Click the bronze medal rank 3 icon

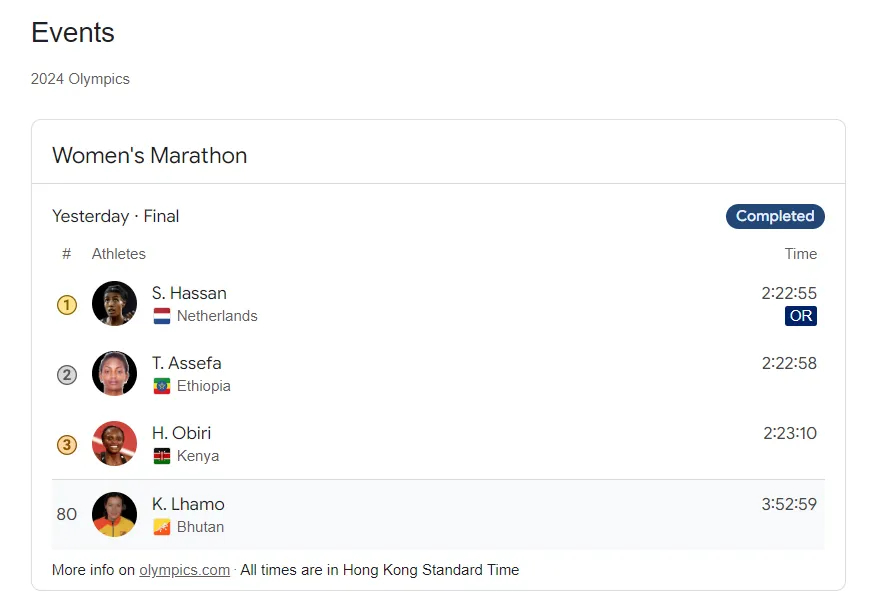(x=67, y=445)
